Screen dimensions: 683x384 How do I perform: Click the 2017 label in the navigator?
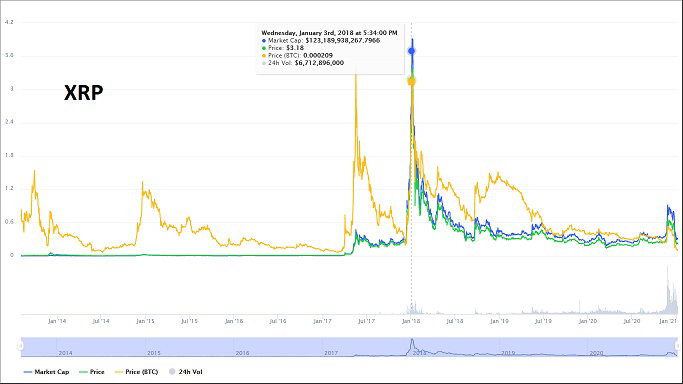(x=331, y=353)
